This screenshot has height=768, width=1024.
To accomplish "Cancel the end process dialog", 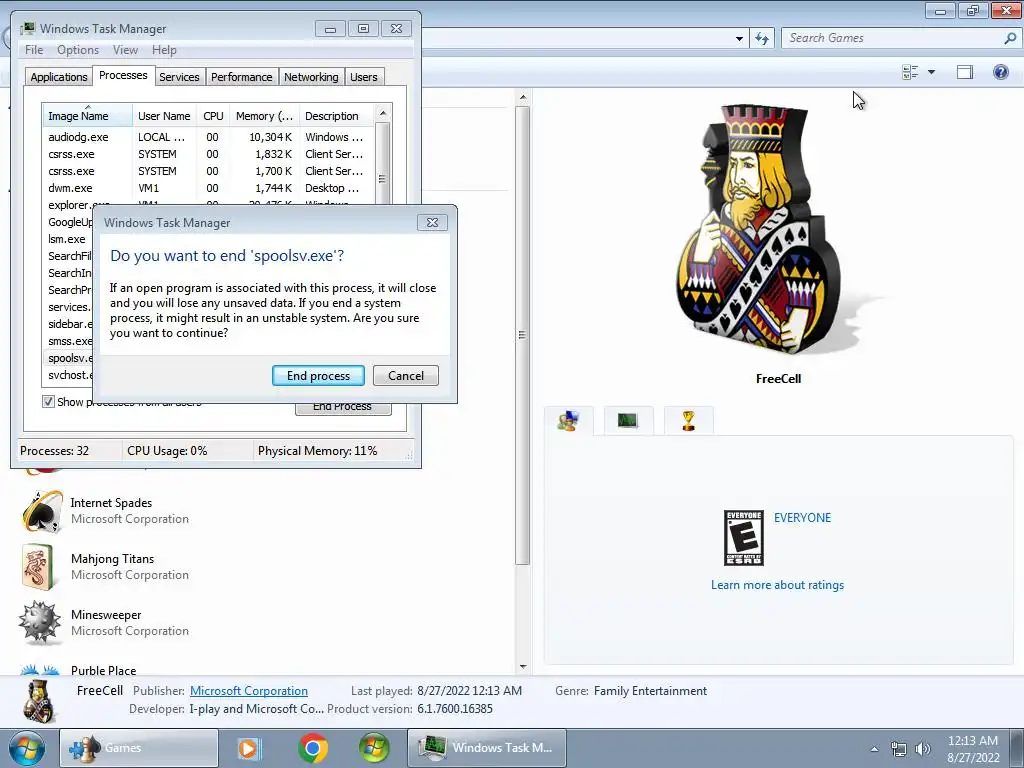I will pyautogui.click(x=406, y=376).
